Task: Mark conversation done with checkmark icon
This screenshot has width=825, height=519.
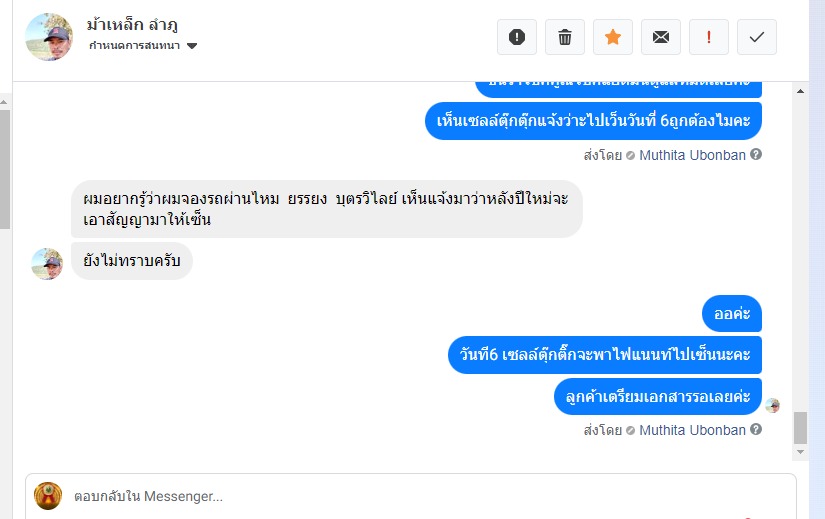Action: [757, 37]
